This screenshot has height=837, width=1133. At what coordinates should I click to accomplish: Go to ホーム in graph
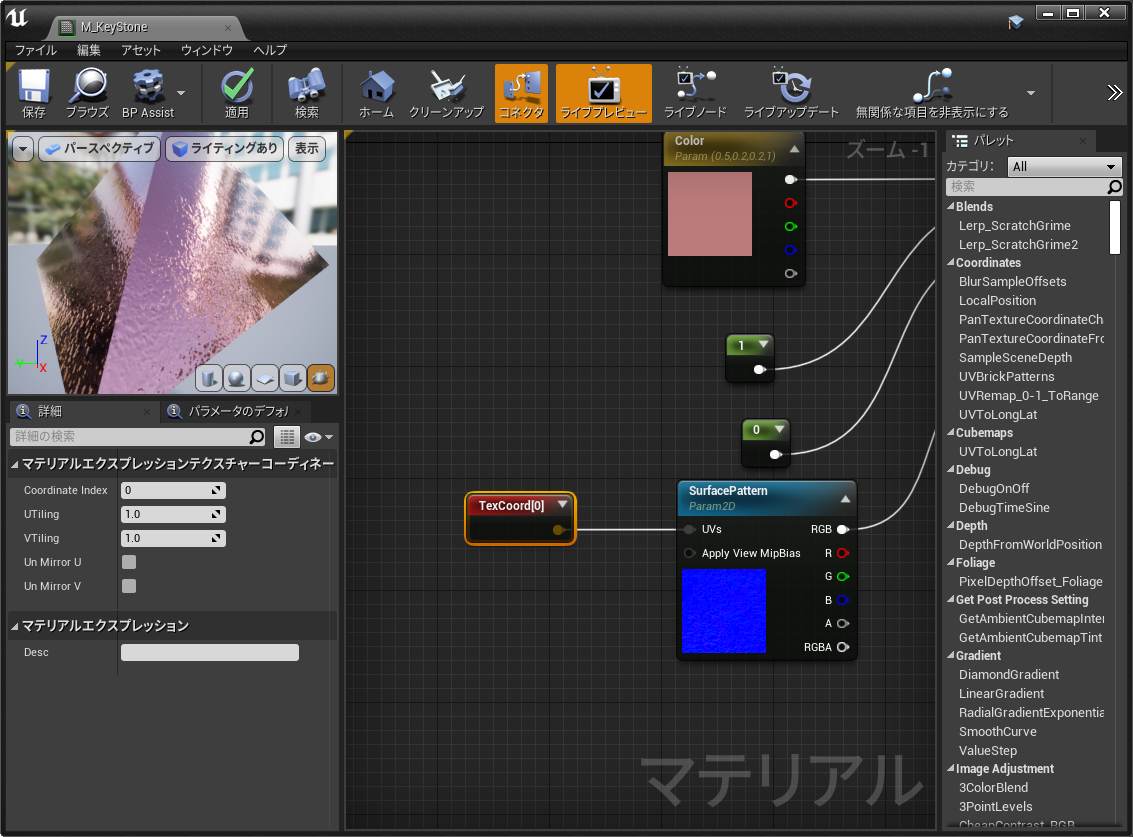(x=376, y=93)
